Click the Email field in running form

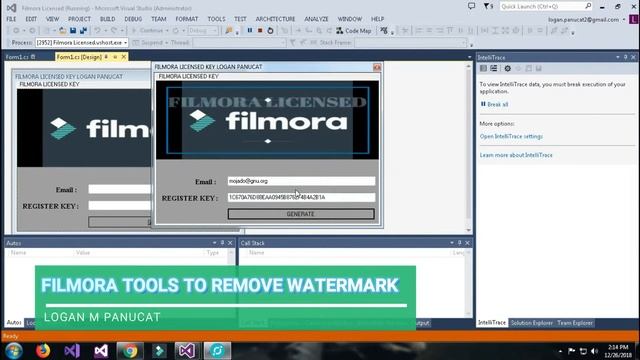(301, 181)
